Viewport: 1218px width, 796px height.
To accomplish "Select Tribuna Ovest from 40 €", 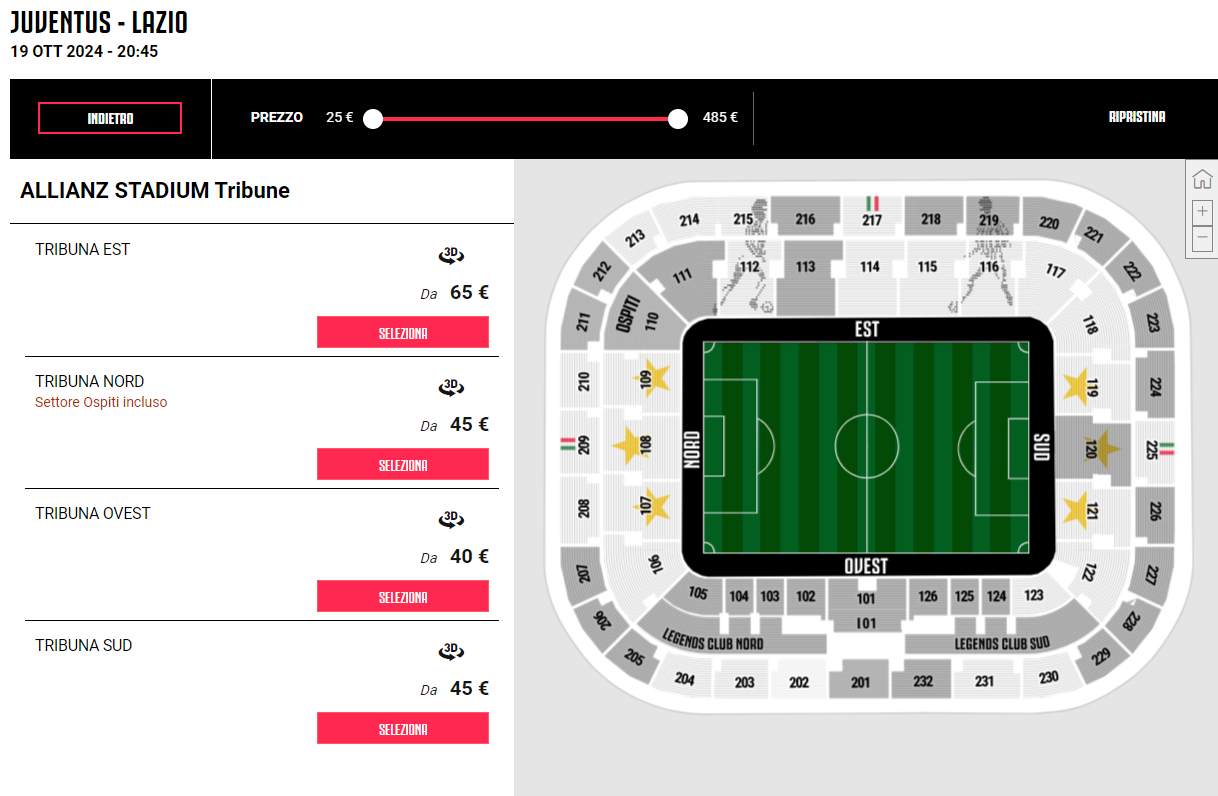I will pyautogui.click(x=403, y=596).
